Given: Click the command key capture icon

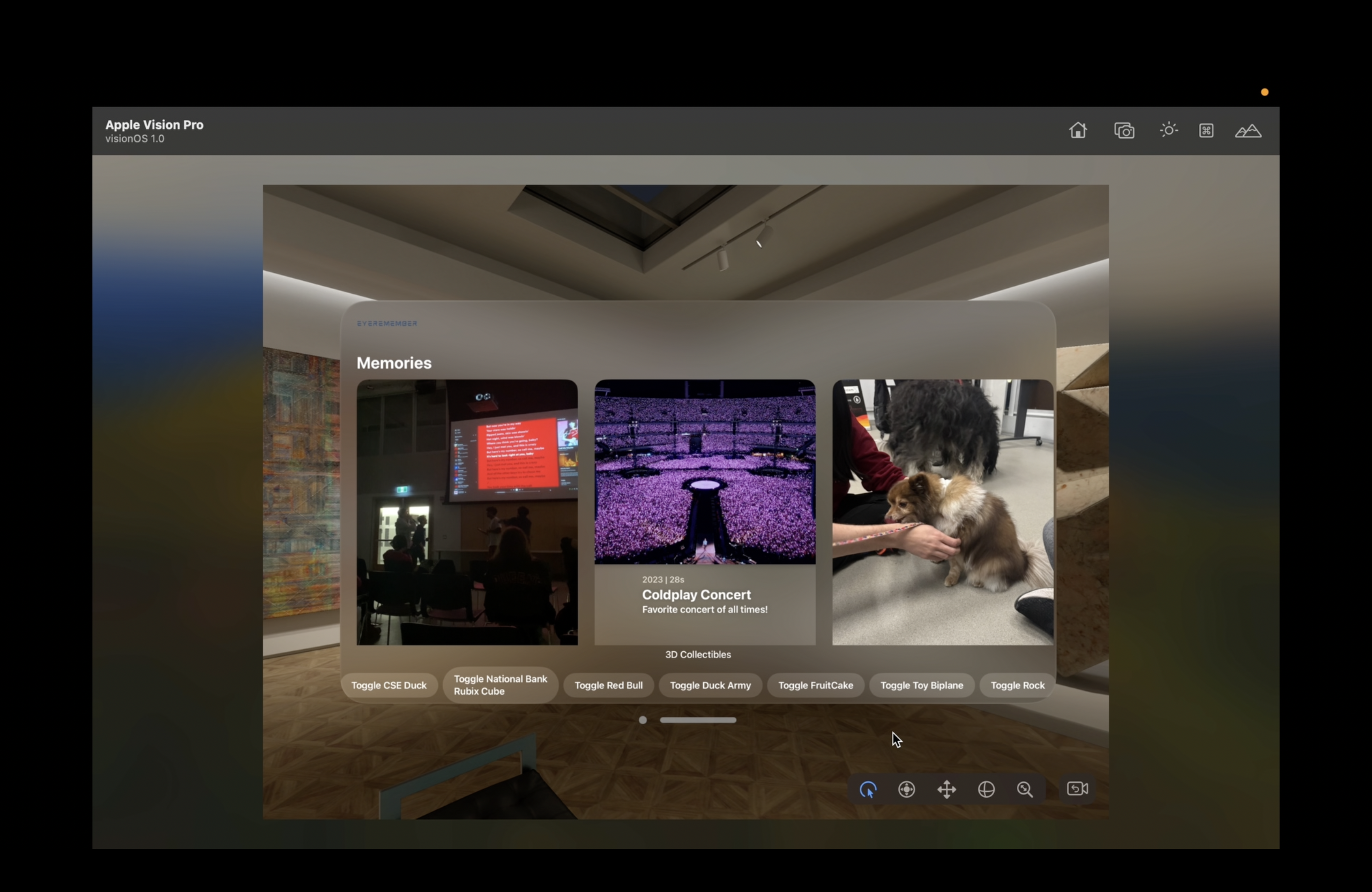Looking at the screenshot, I should 1205,131.
